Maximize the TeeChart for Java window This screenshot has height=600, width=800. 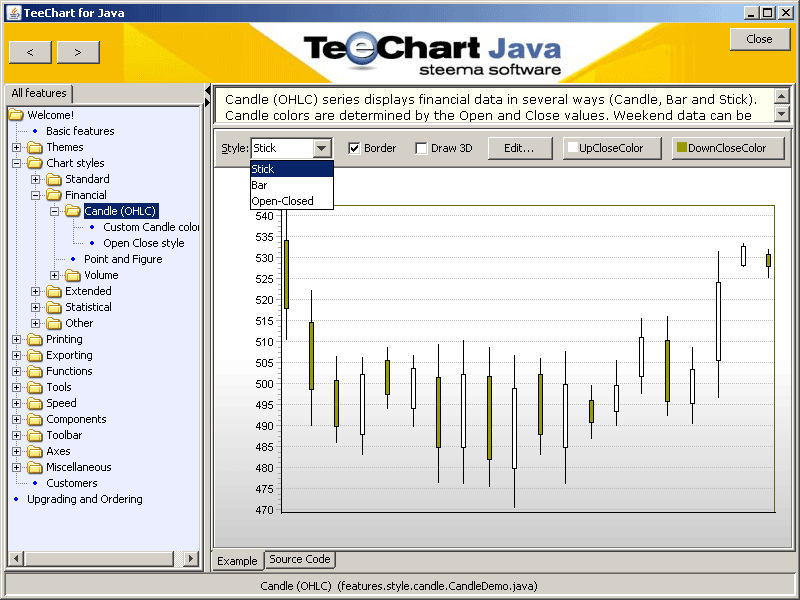tap(767, 13)
